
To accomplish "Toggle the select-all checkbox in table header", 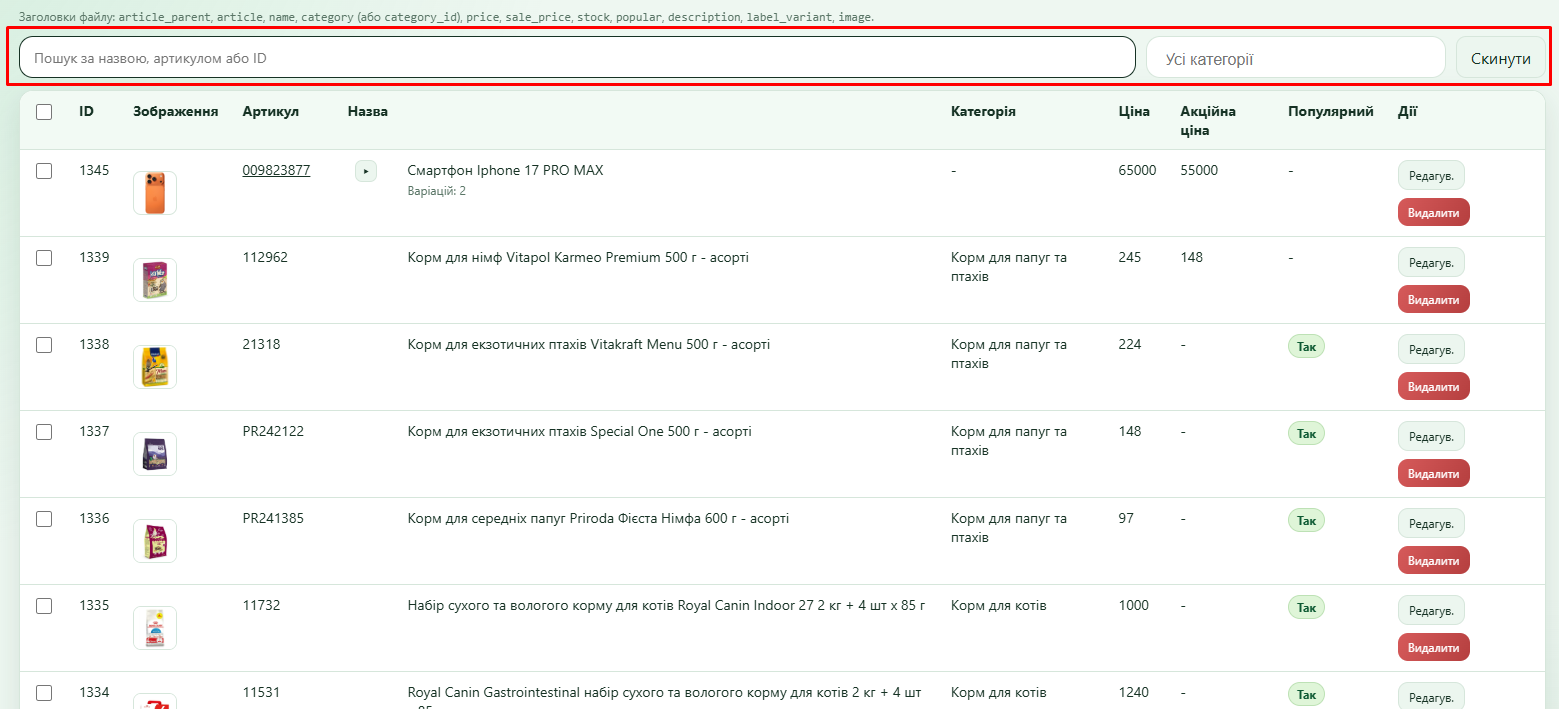I will coord(44,112).
